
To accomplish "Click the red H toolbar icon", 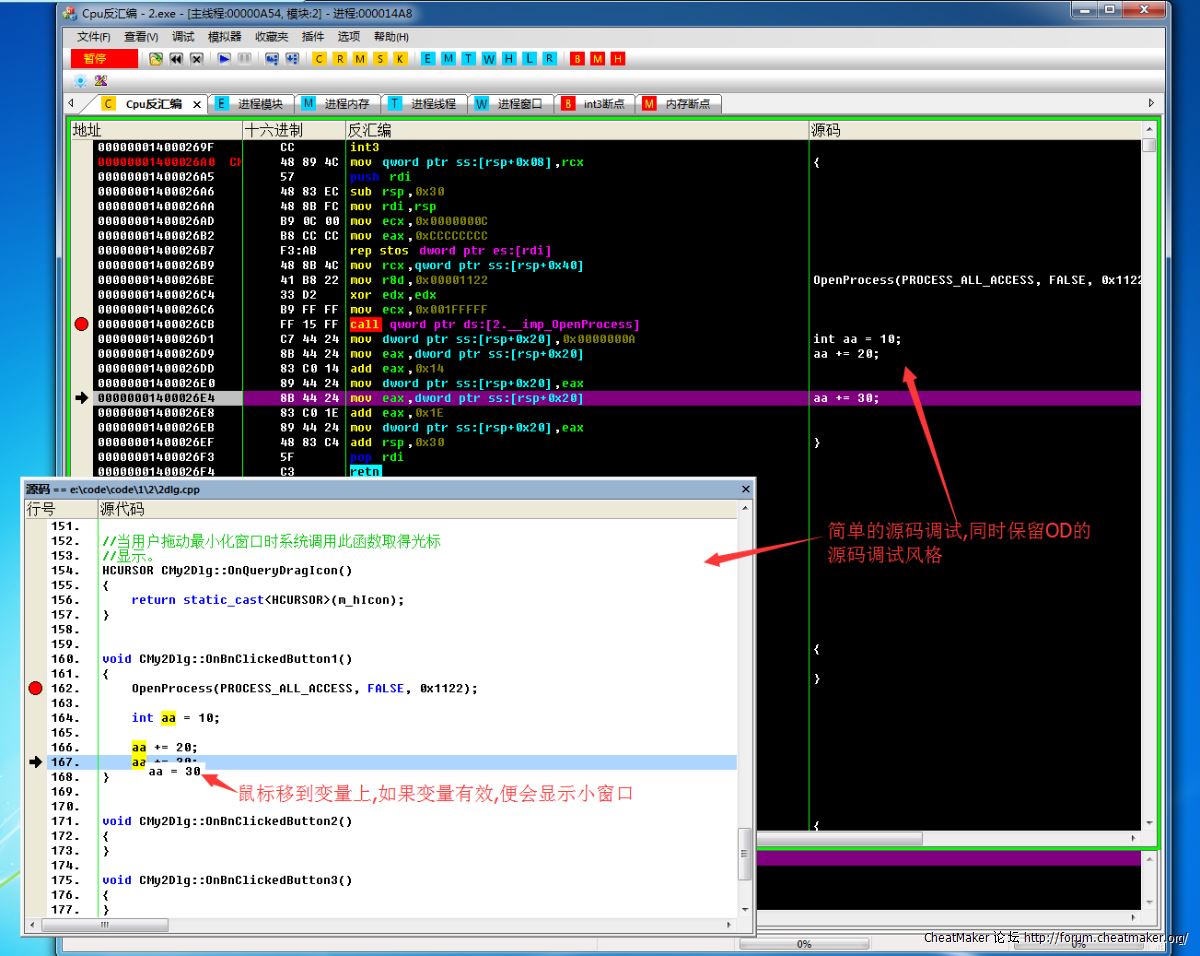I will pyautogui.click(x=617, y=59).
